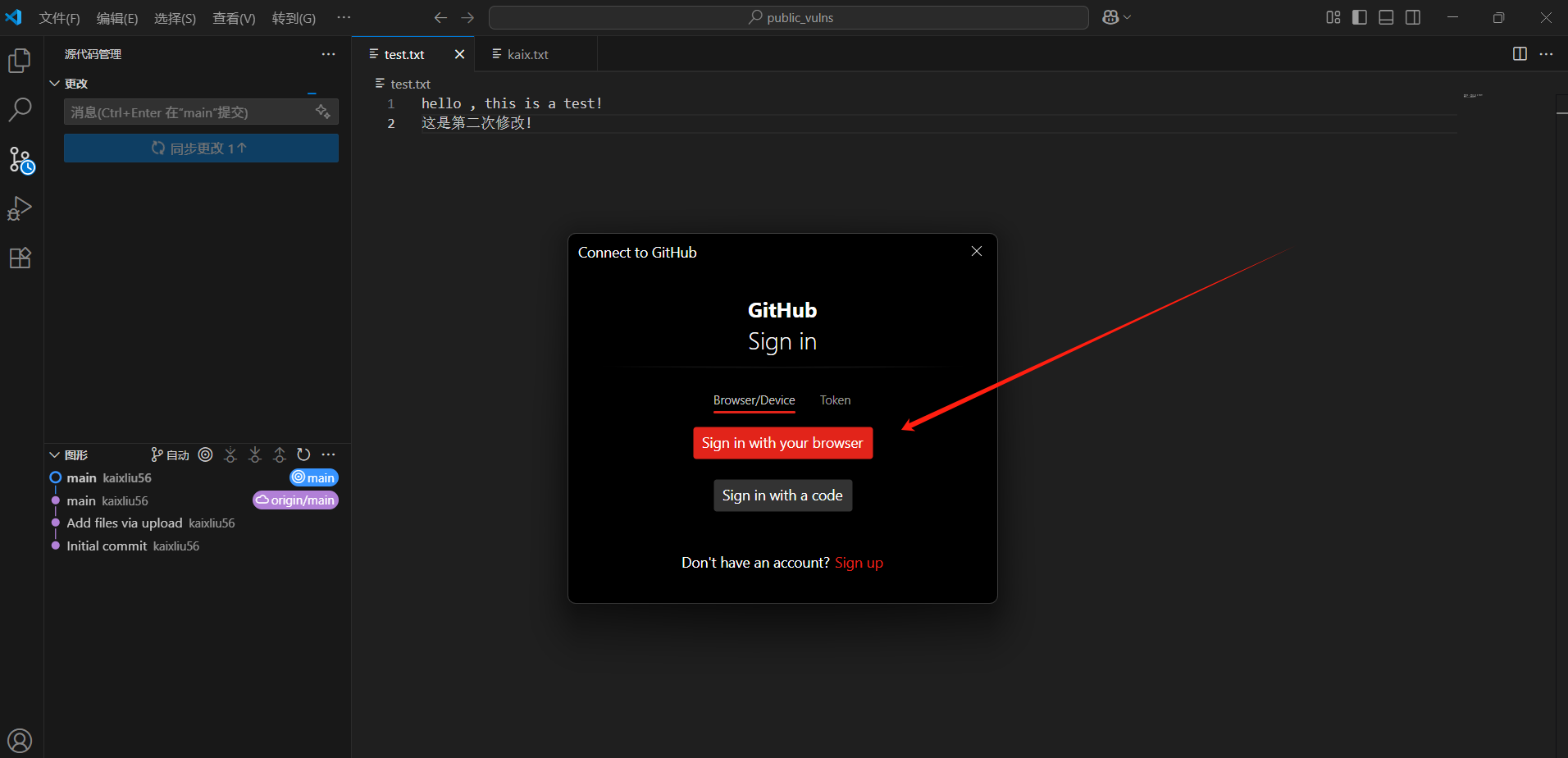Open editor more actions menu
Image resolution: width=1568 pixels, height=758 pixels.
click(x=1547, y=54)
